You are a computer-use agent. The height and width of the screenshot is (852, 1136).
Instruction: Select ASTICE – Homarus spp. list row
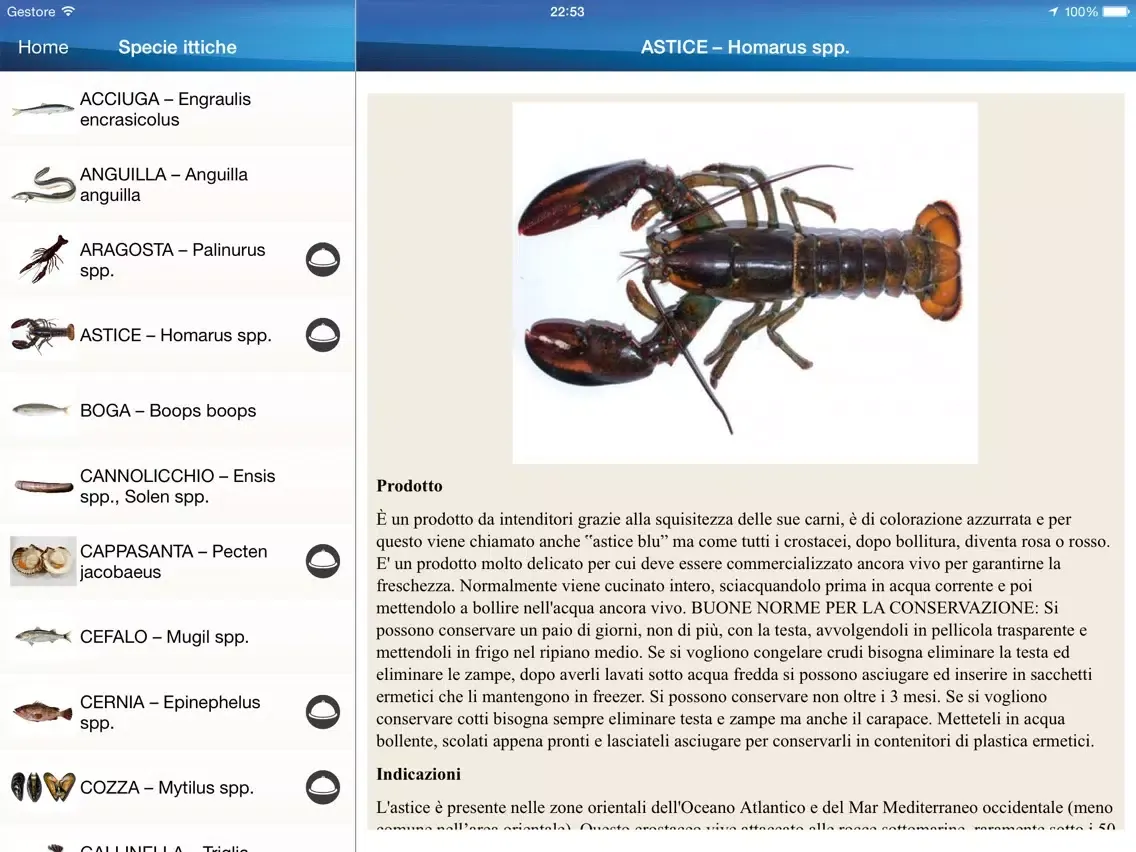178,335
